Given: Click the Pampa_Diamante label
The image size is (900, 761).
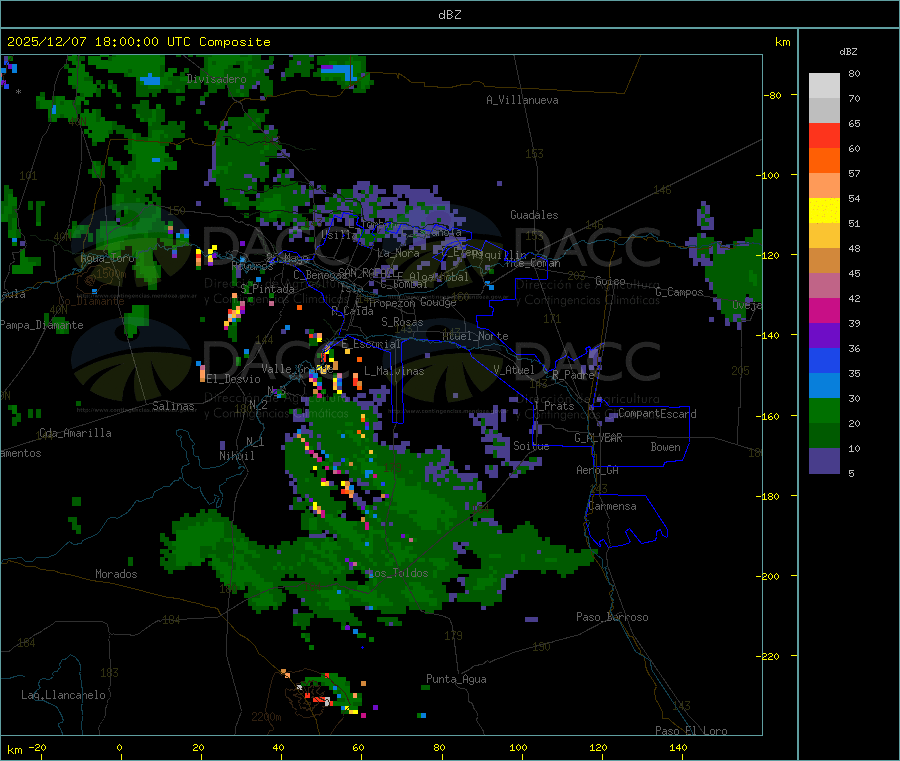Looking at the screenshot, I should click(x=42, y=325).
